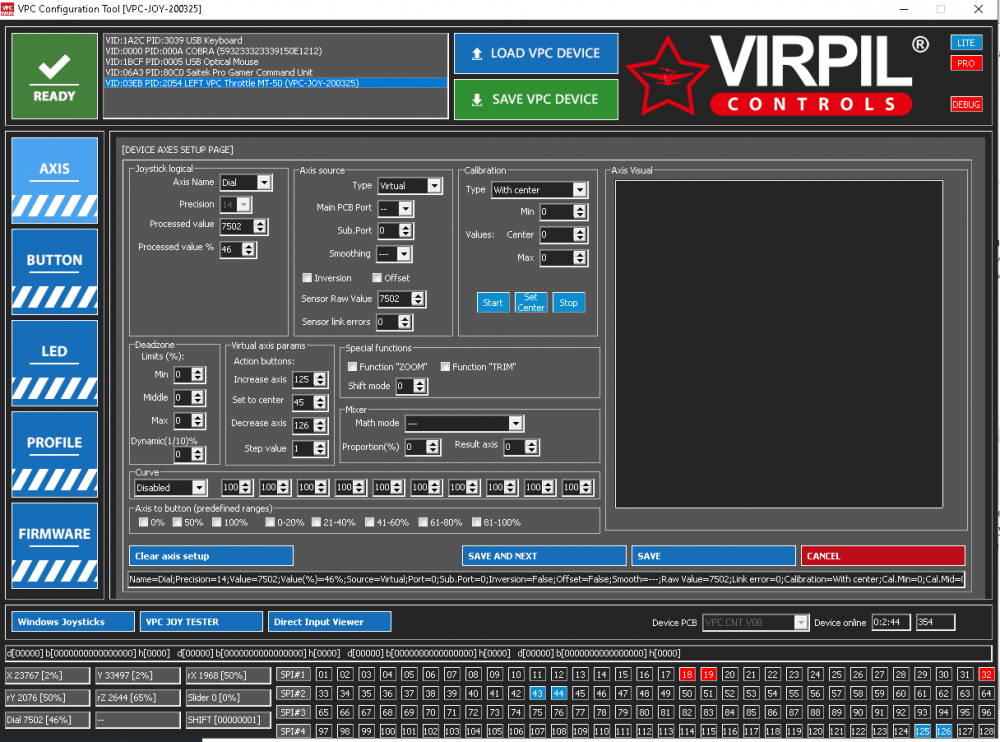Check the 81-100% axis-to-button range

pos(476,522)
